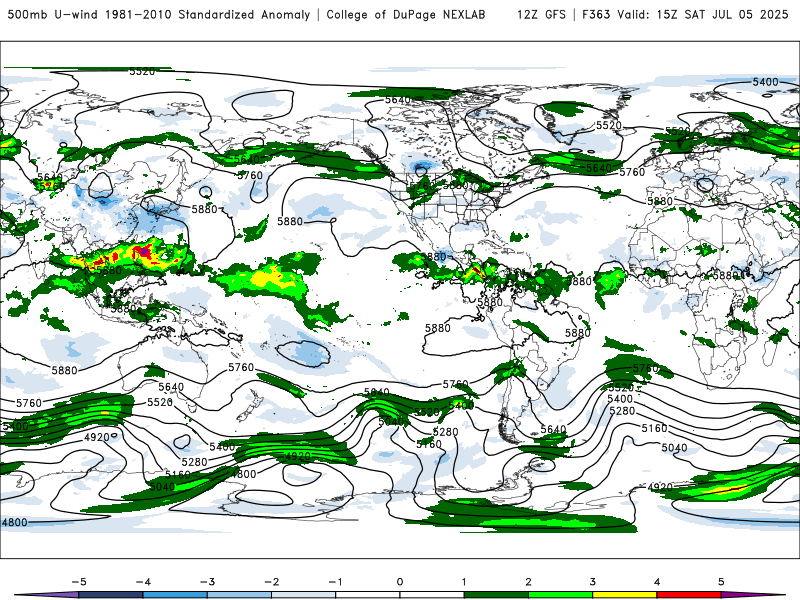
Task: Click the '5160' contour label south of Africa
Action: 655,429
